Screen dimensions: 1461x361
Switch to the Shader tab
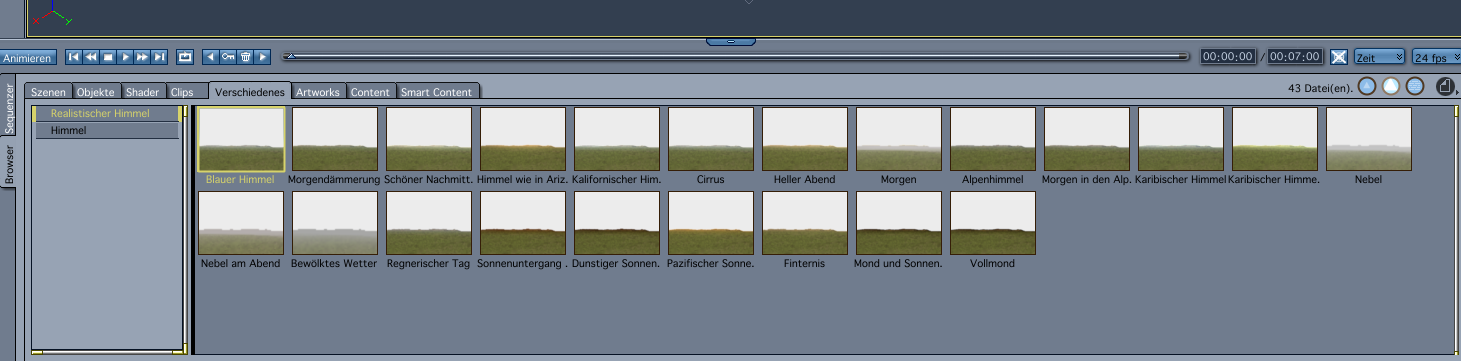pos(142,91)
